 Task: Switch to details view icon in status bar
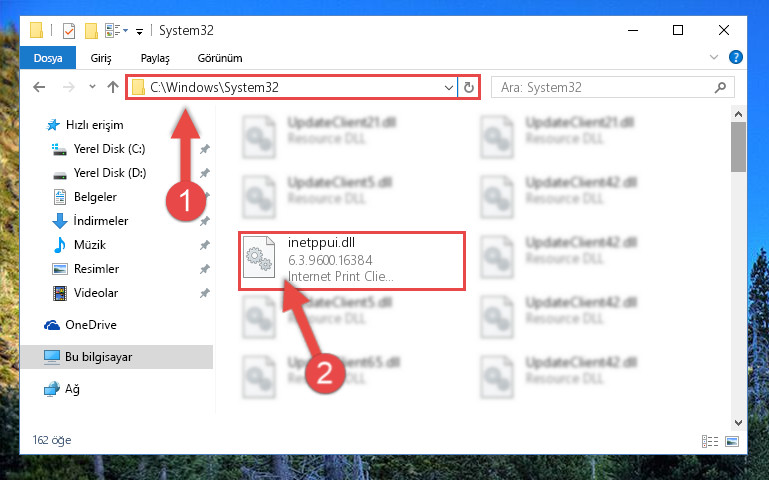[710, 441]
